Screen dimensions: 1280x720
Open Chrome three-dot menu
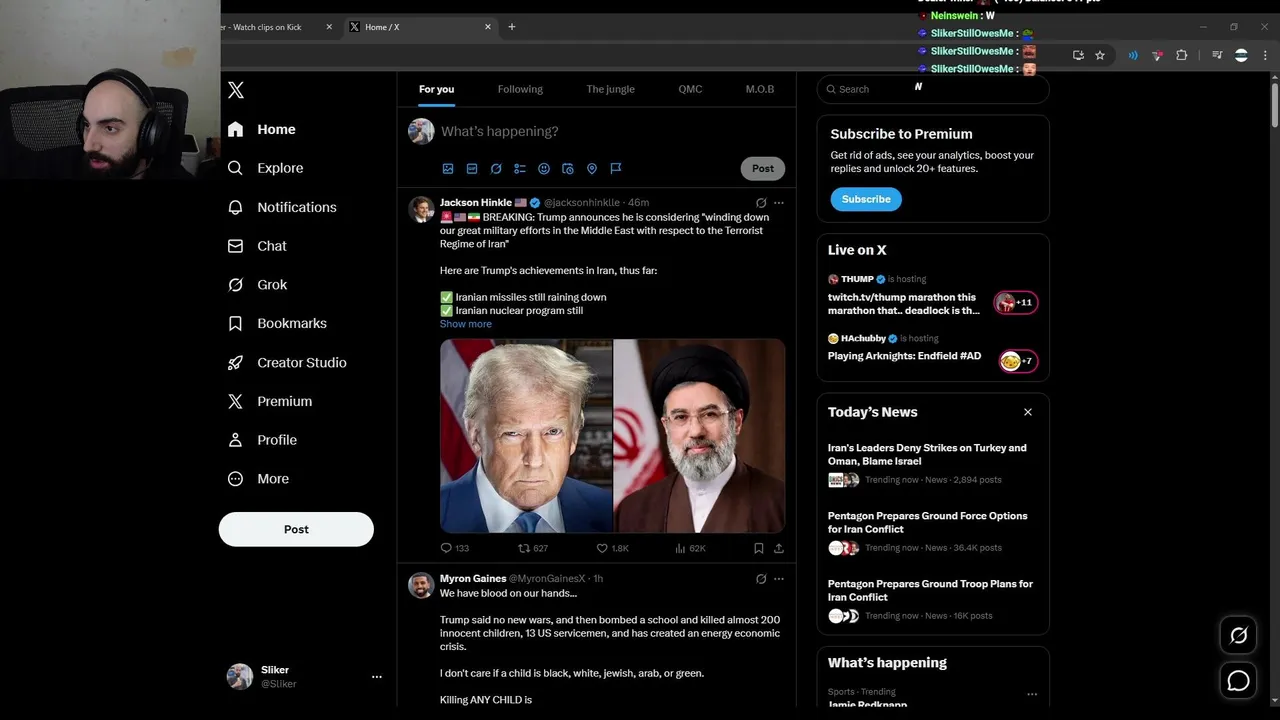coord(1265,56)
